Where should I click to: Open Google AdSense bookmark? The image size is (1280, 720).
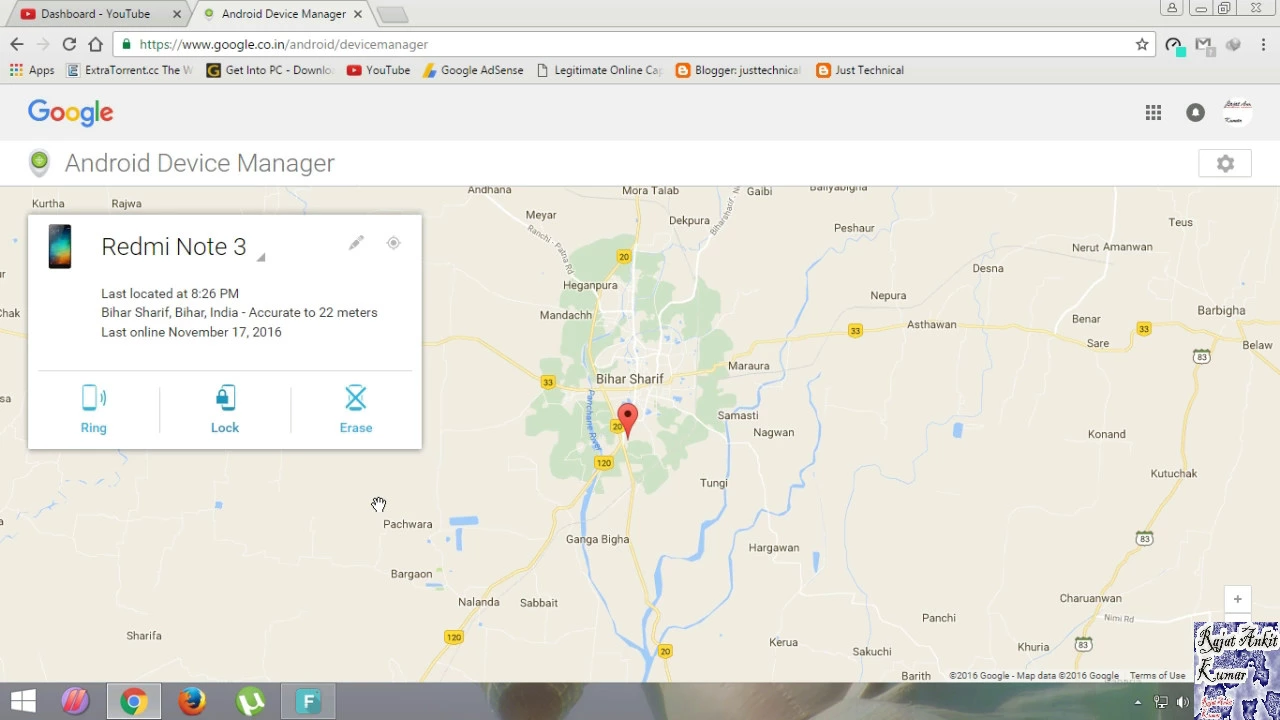(473, 70)
